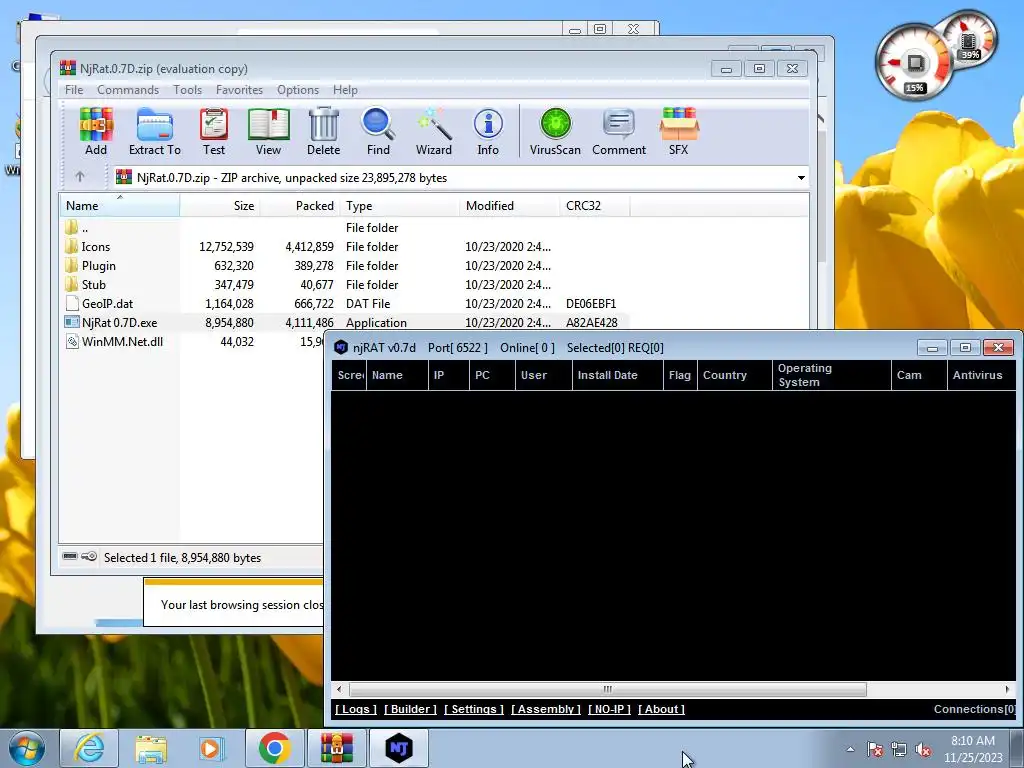Sort by Type column header
The image size is (1024, 768).
pyautogui.click(x=400, y=205)
